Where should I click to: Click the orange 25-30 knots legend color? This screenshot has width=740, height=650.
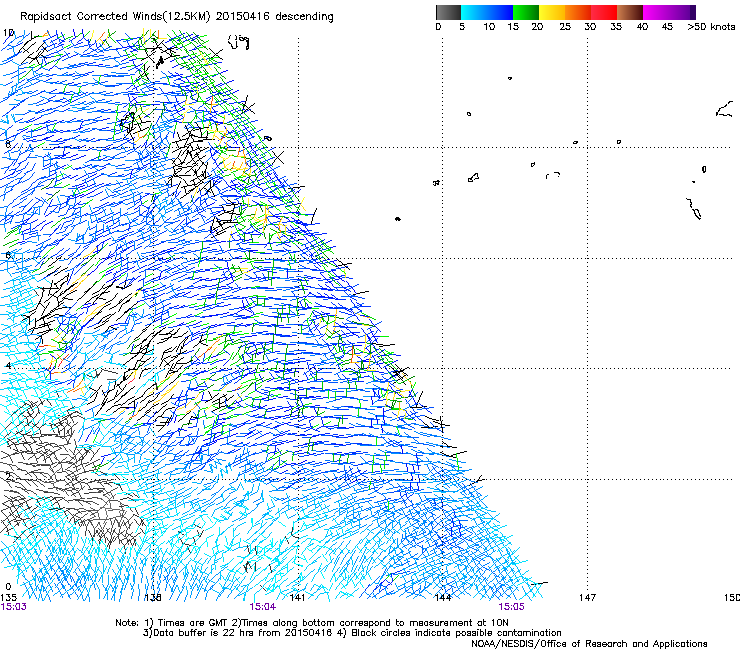[x=578, y=12]
